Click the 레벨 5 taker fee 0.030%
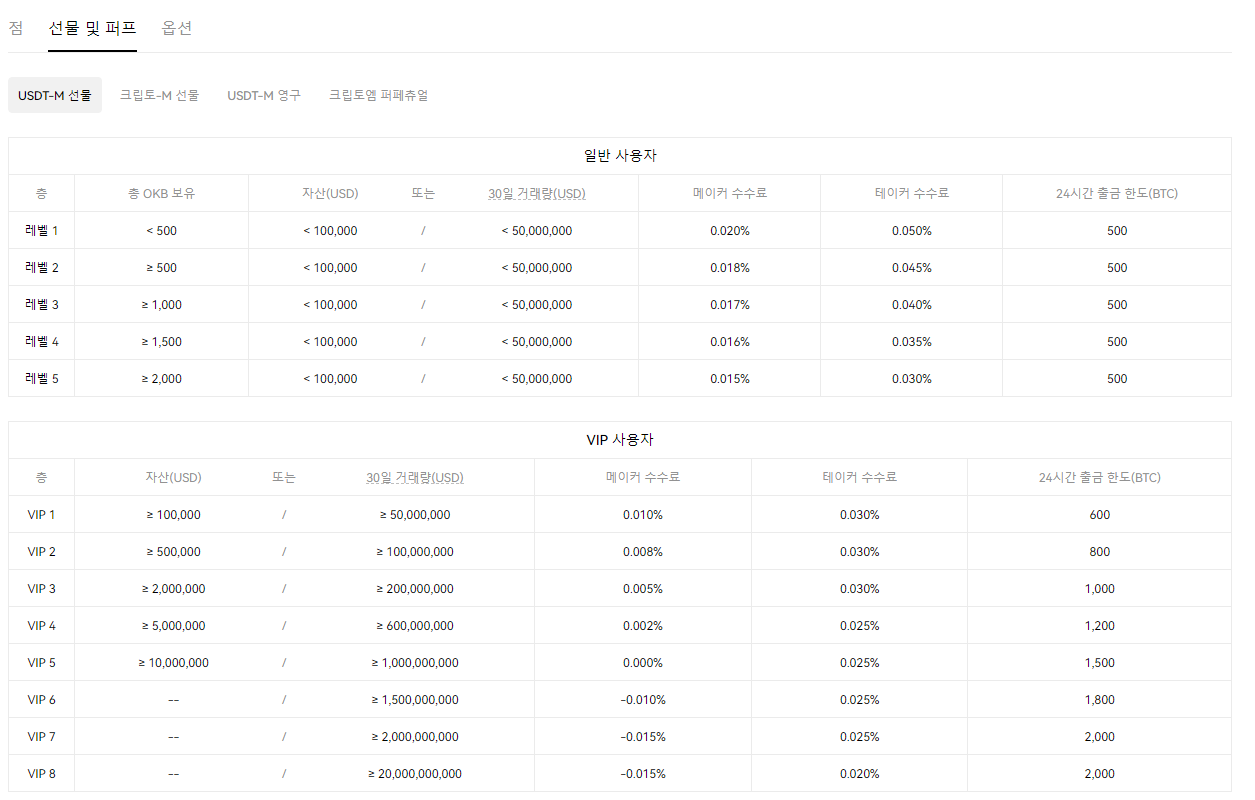1255x800 pixels. (912, 379)
